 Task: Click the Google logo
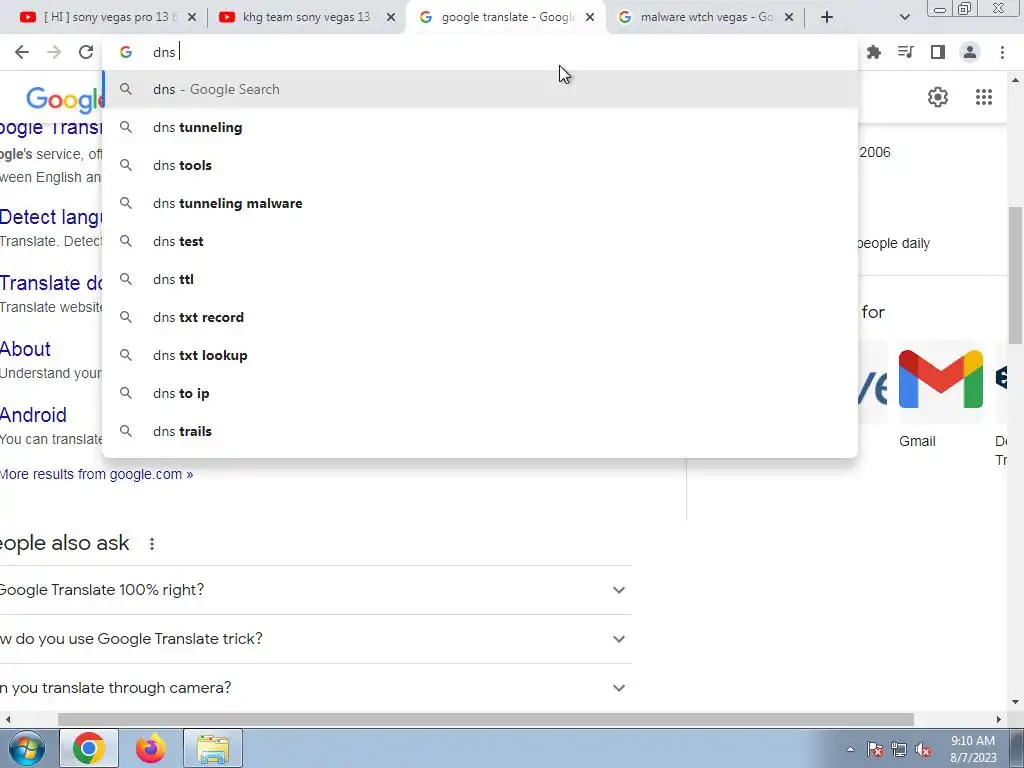pos(64,99)
